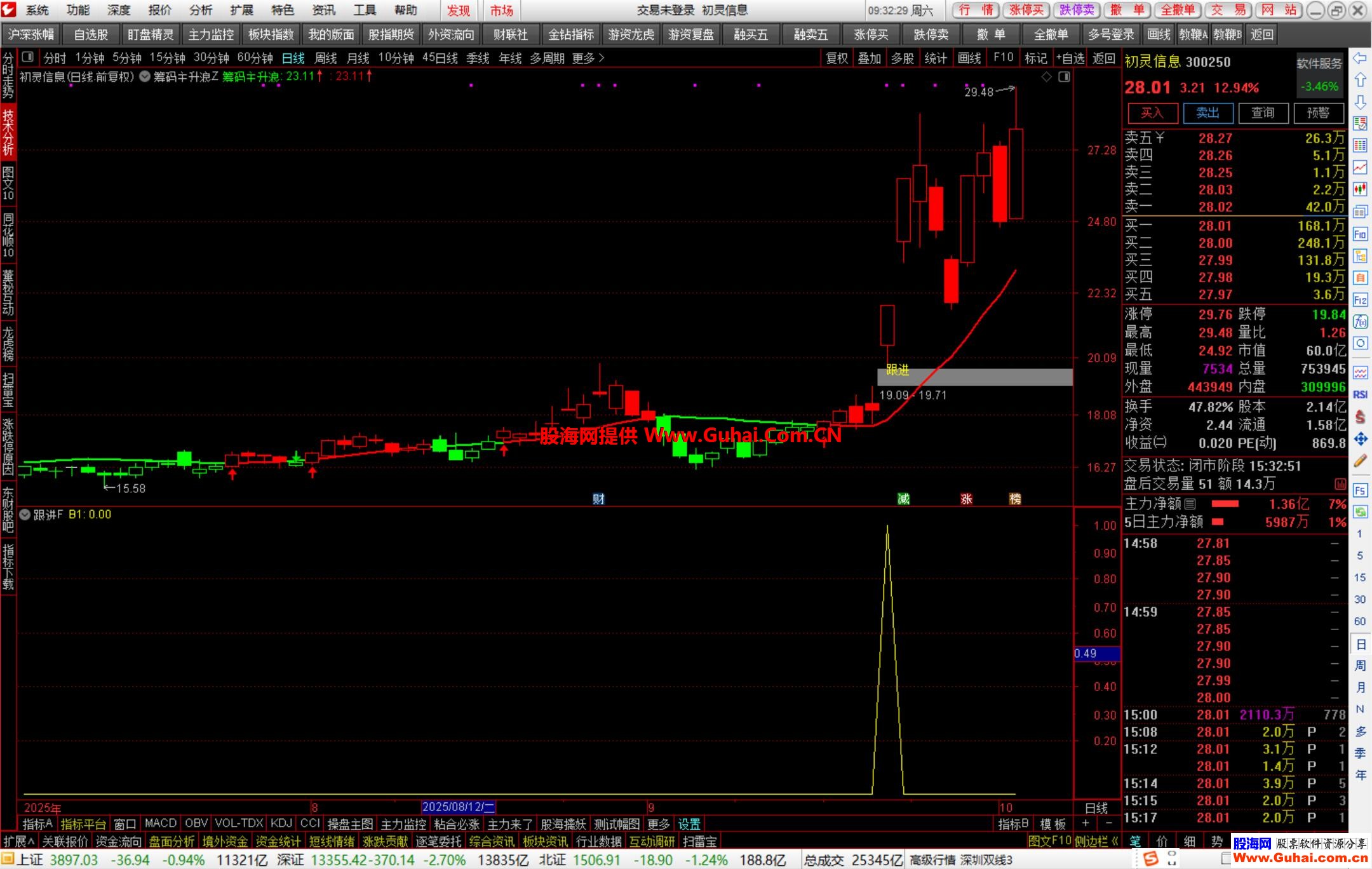1372x869 pixels.
Task: Toggle the chart maximize square icon
Action: click(1065, 77)
